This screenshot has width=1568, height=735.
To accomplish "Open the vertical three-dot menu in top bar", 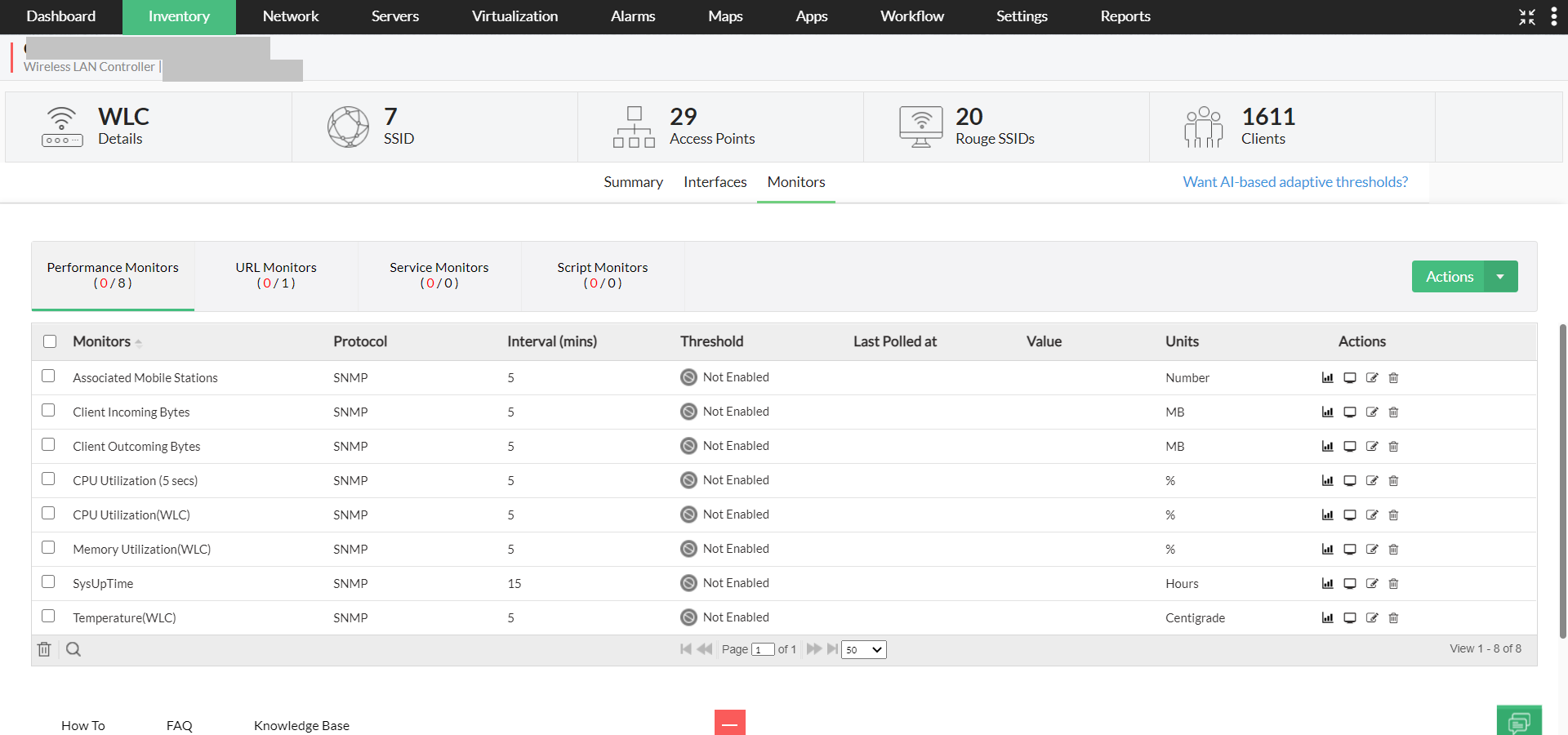I will pyautogui.click(x=1553, y=17).
